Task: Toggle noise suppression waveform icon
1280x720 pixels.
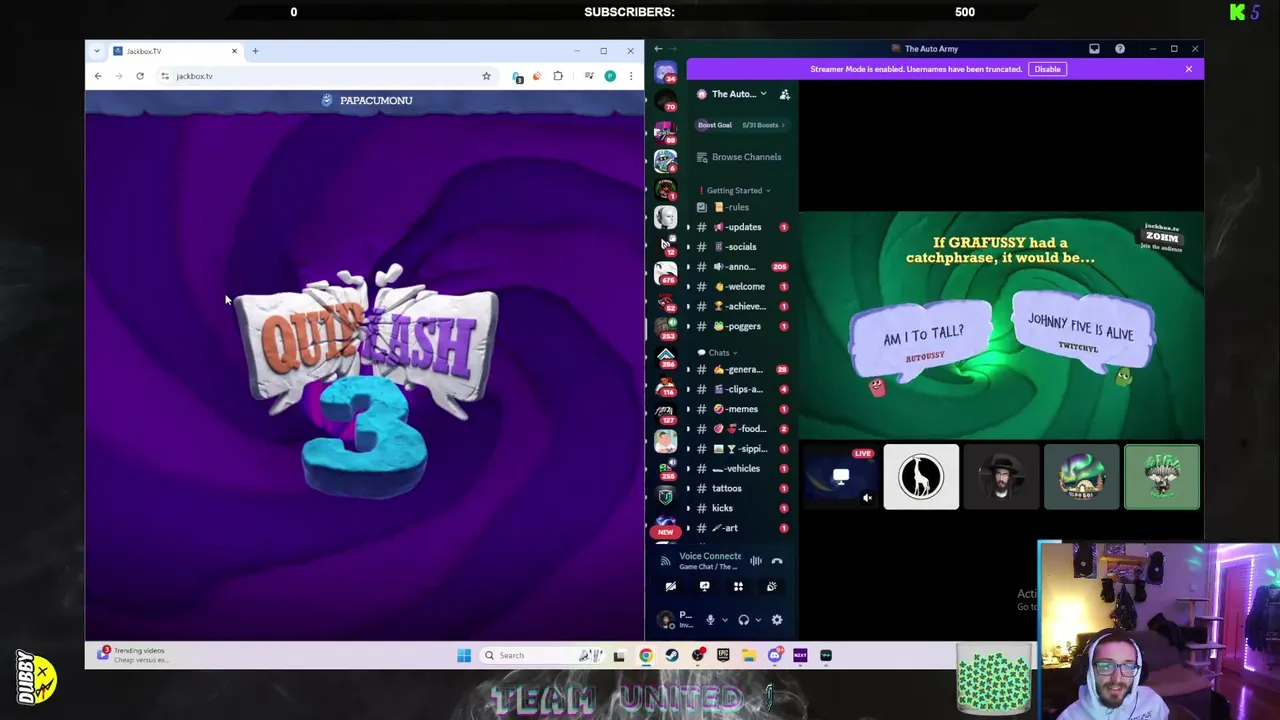Action: tap(756, 561)
